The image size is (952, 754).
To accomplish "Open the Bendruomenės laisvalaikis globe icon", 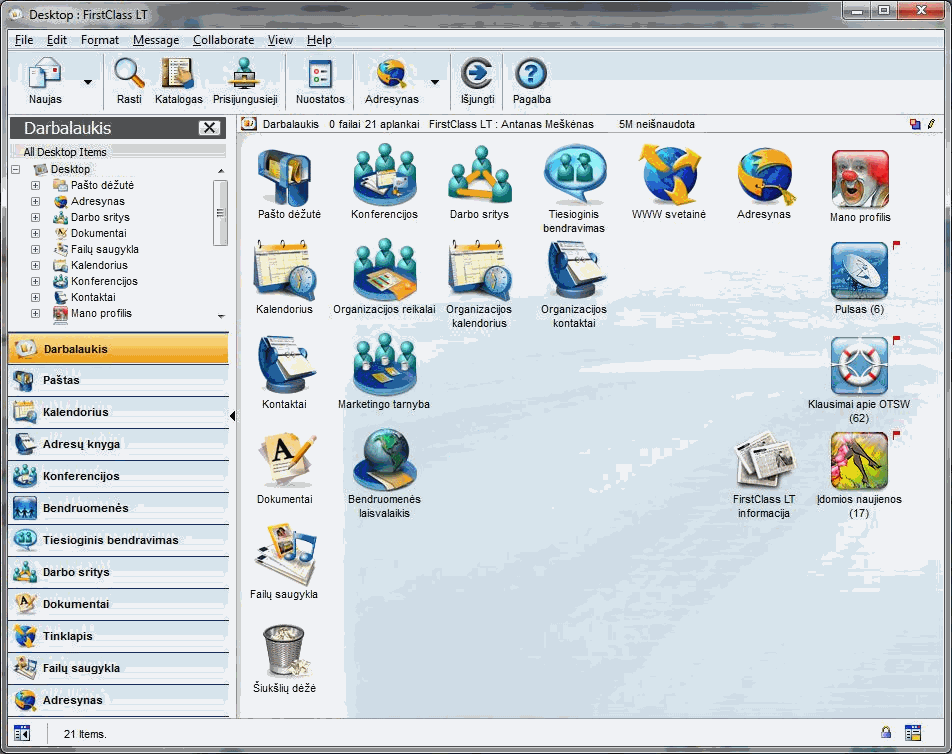I will tap(384, 460).
